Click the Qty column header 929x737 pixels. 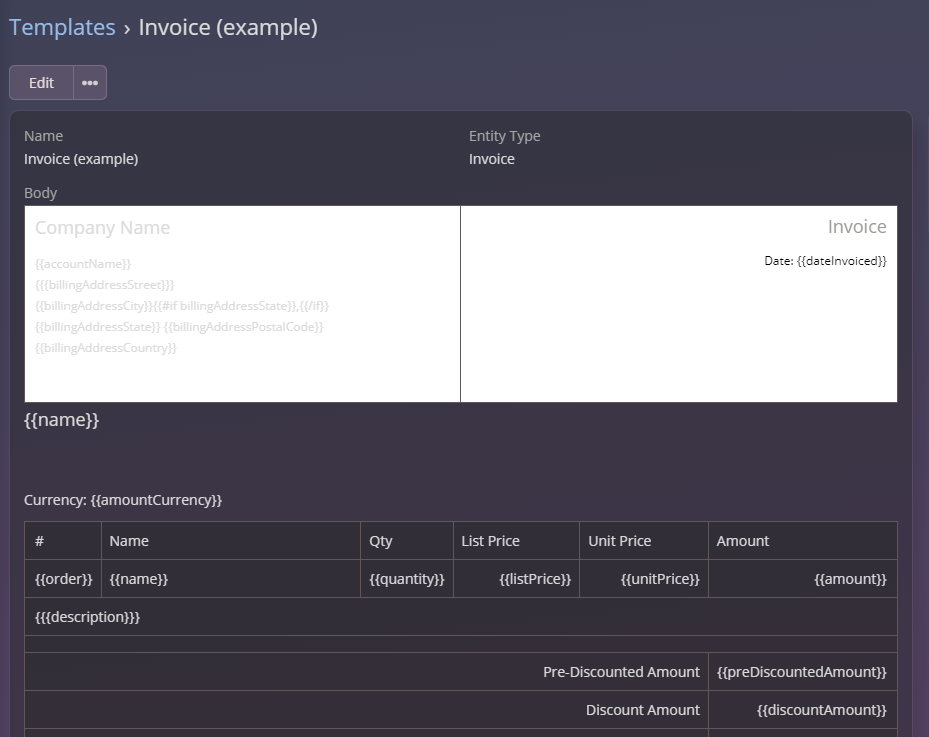point(381,541)
